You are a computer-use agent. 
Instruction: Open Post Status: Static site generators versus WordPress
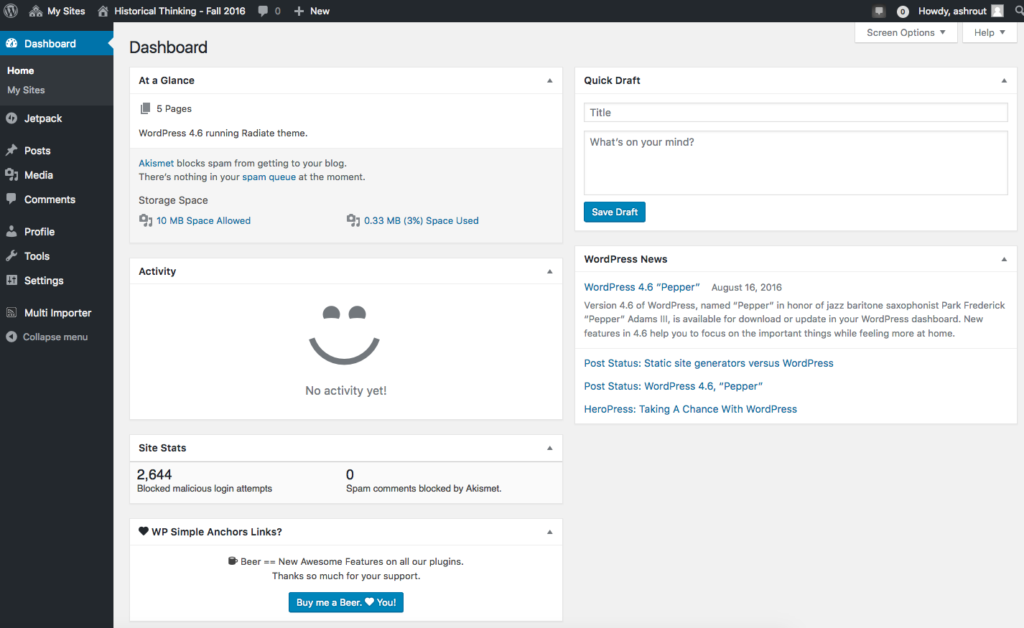(709, 363)
